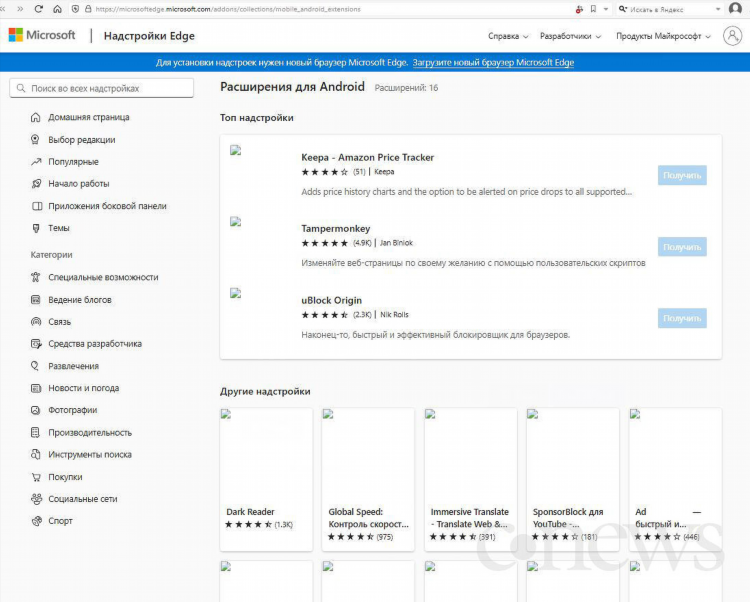Go to browser home page icon
Image resolution: width=750 pixels, height=602 pixels.
pyautogui.click(x=57, y=9)
